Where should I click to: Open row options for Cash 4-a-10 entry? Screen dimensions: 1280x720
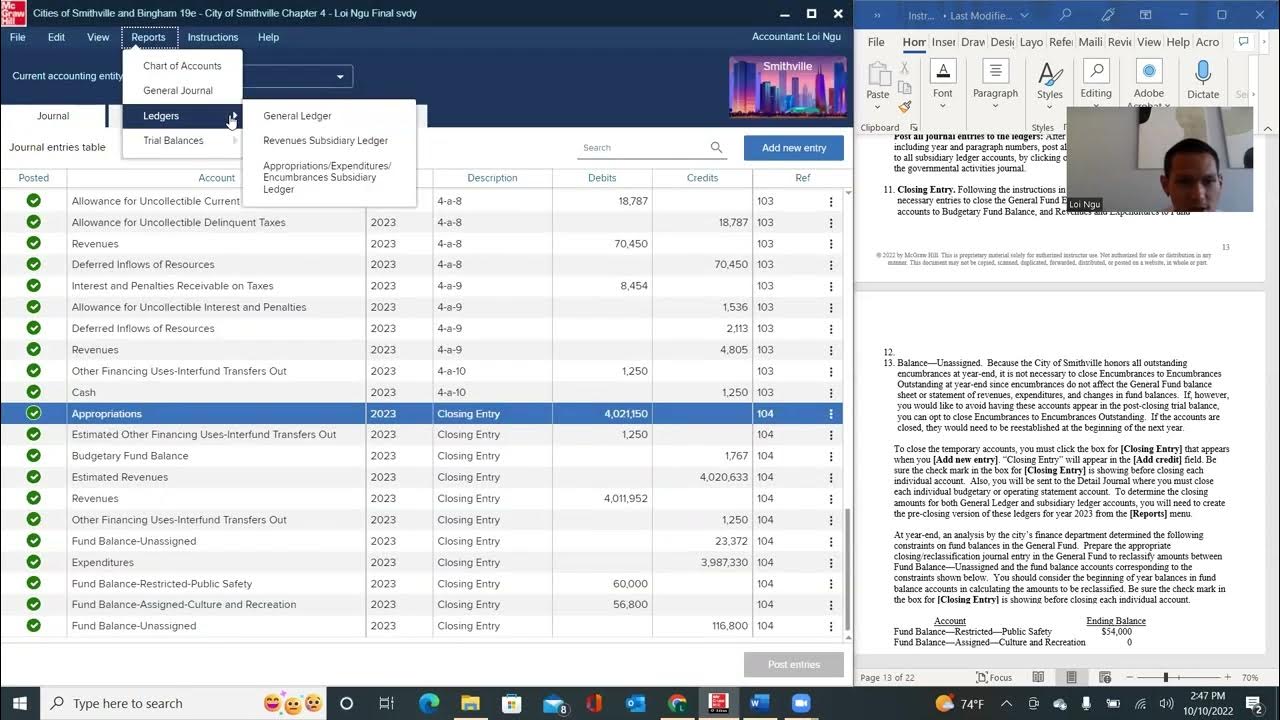coord(830,392)
